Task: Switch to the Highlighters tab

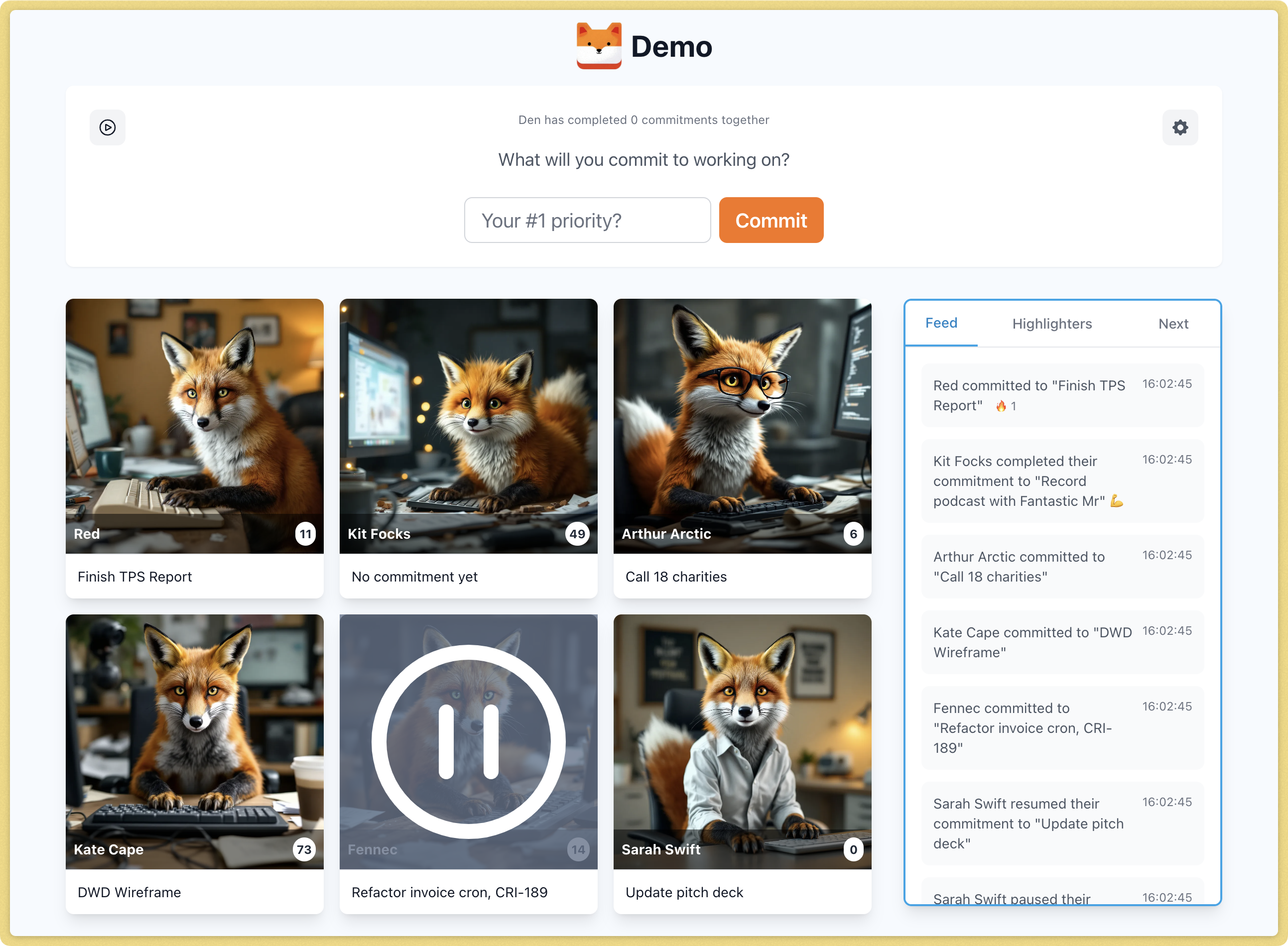Action: click(x=1051, y=324)
